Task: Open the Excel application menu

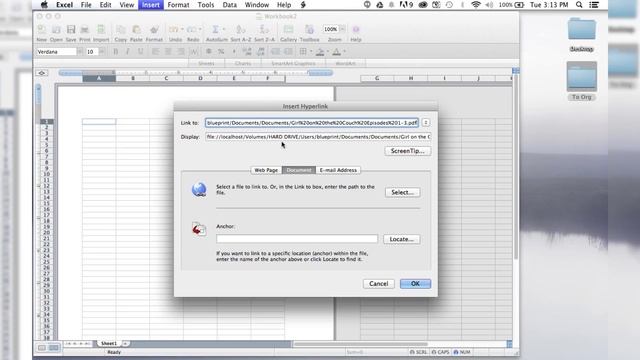Action: click(64, 5)
